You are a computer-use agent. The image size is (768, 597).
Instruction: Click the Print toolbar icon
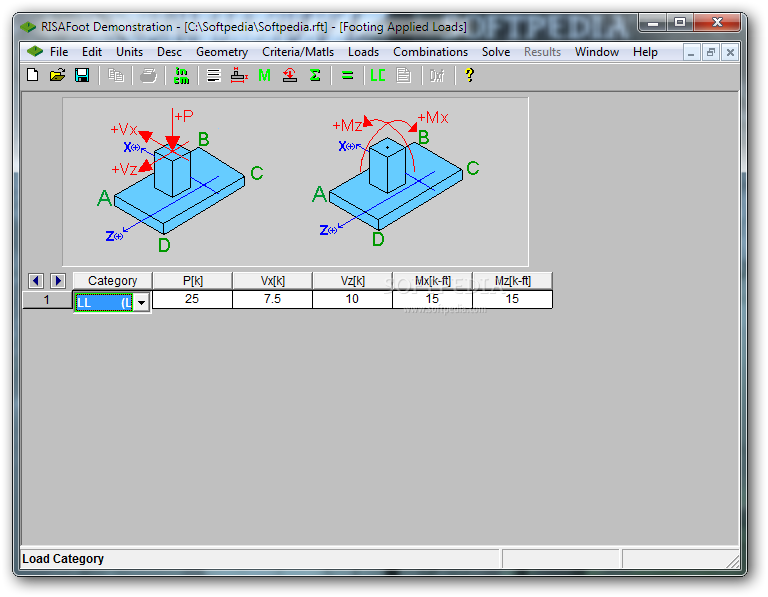148,75
